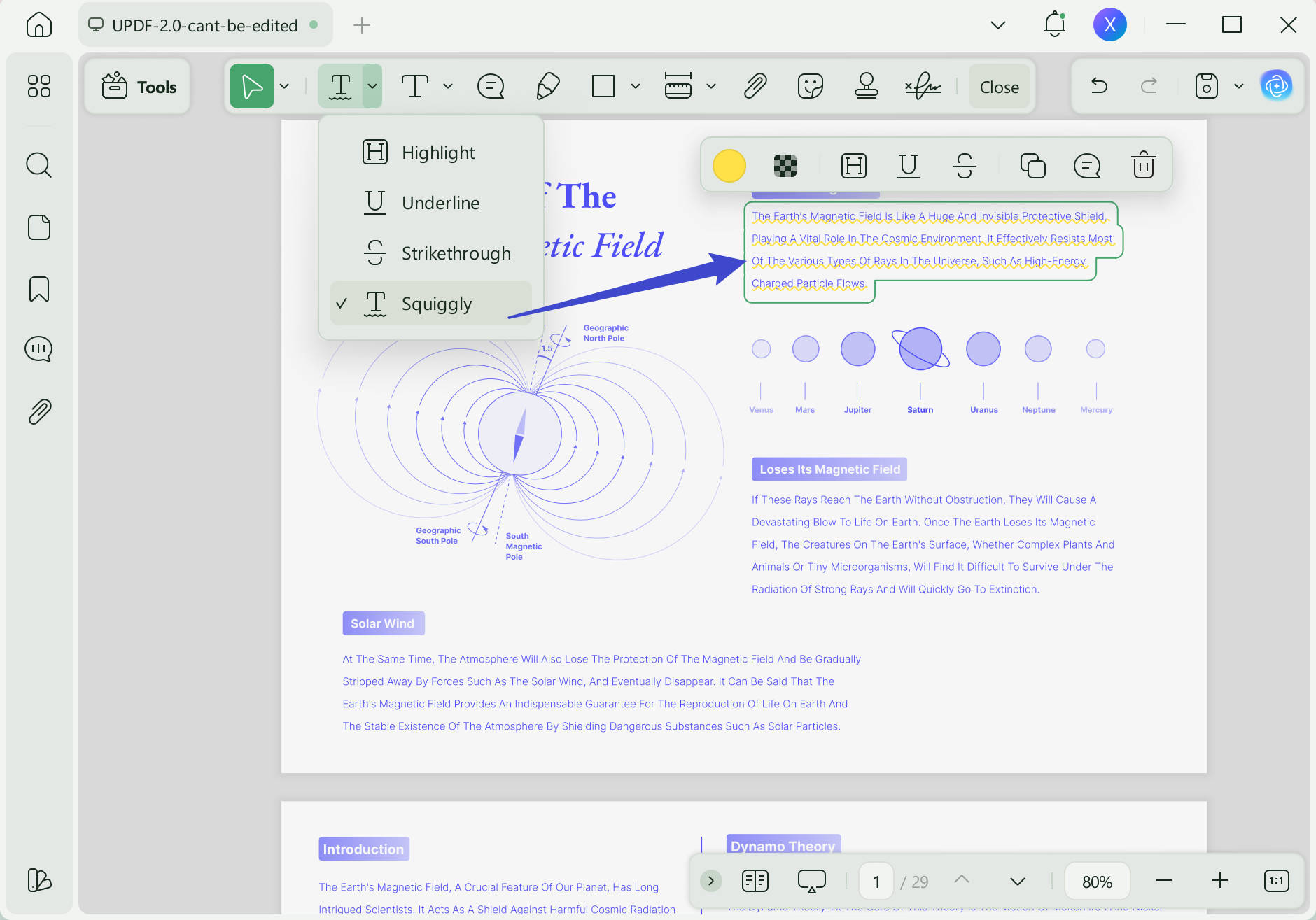Viewport: 1316px width, 920px height.
Task: Open the user account avatar
Action: point(1109,25)
